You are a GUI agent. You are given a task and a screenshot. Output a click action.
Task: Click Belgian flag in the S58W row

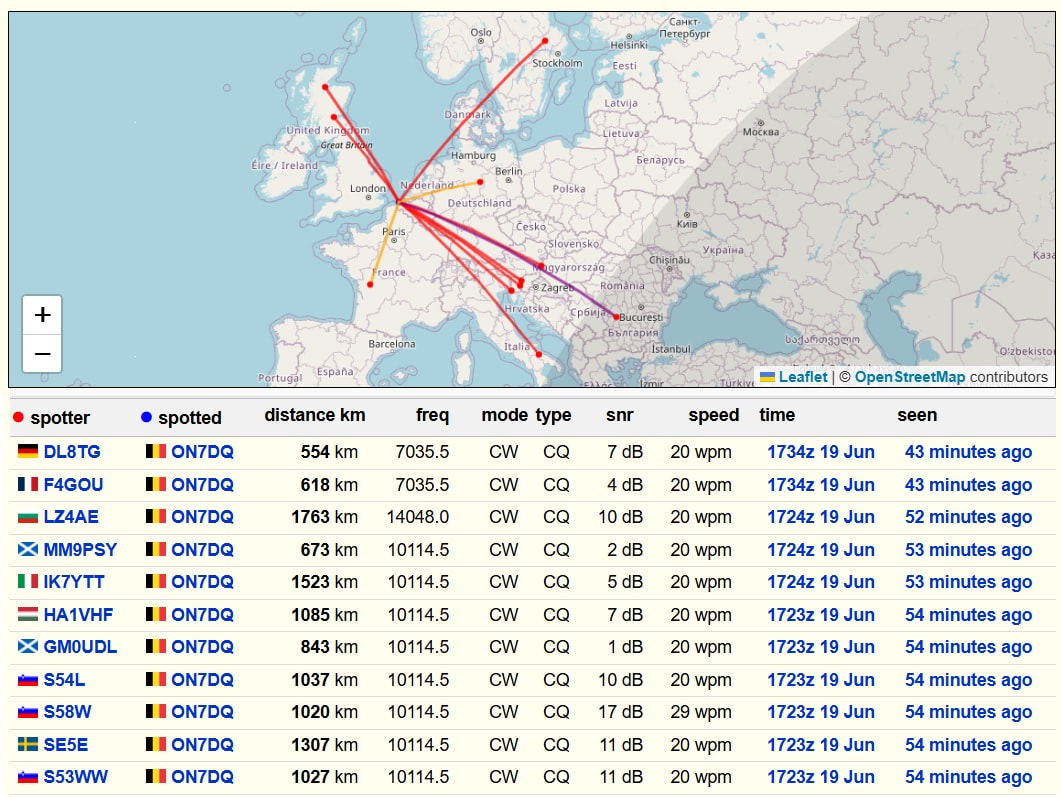click(x=156, y=711)
